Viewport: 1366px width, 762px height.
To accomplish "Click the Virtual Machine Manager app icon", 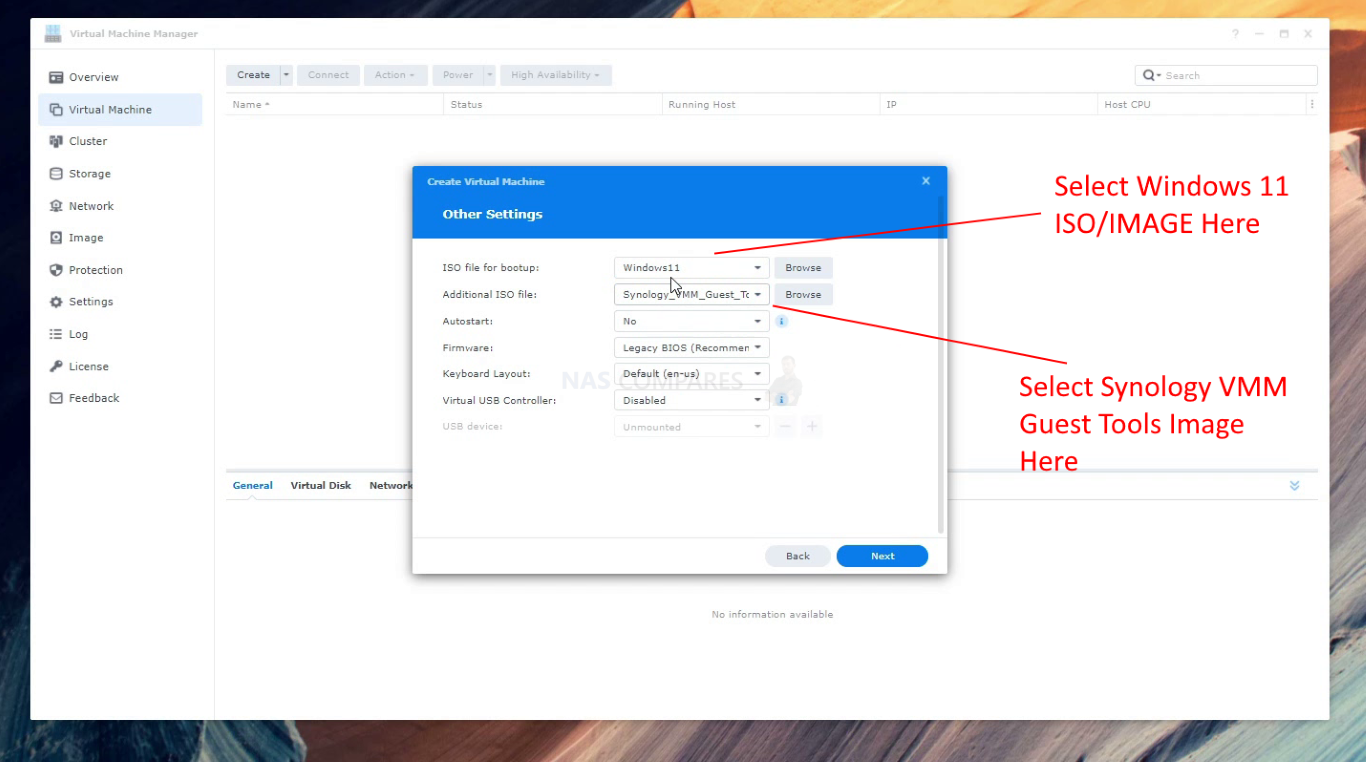I will tap(53, 34).
